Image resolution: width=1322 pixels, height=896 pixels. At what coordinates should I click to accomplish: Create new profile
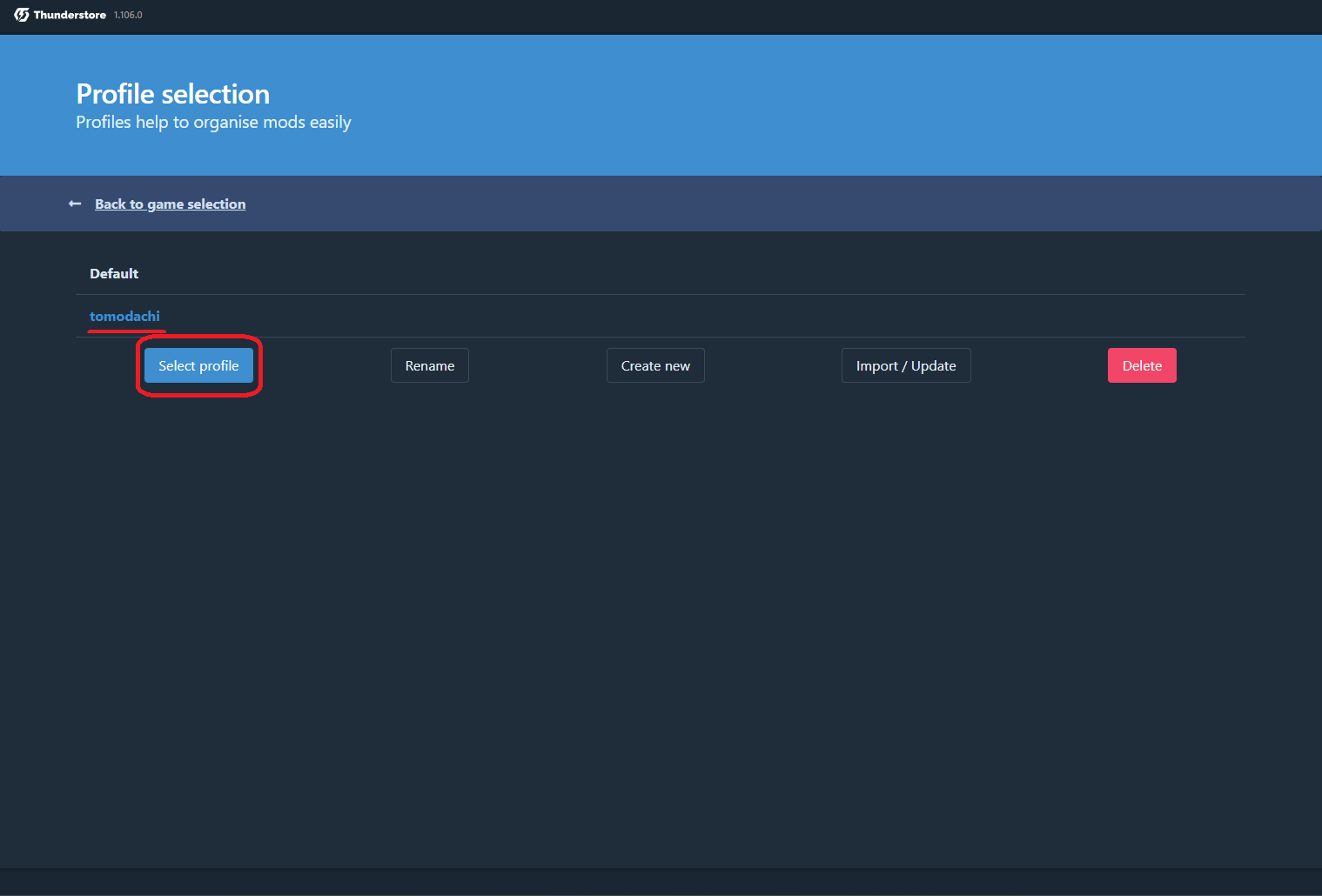[x=654, y=365]
